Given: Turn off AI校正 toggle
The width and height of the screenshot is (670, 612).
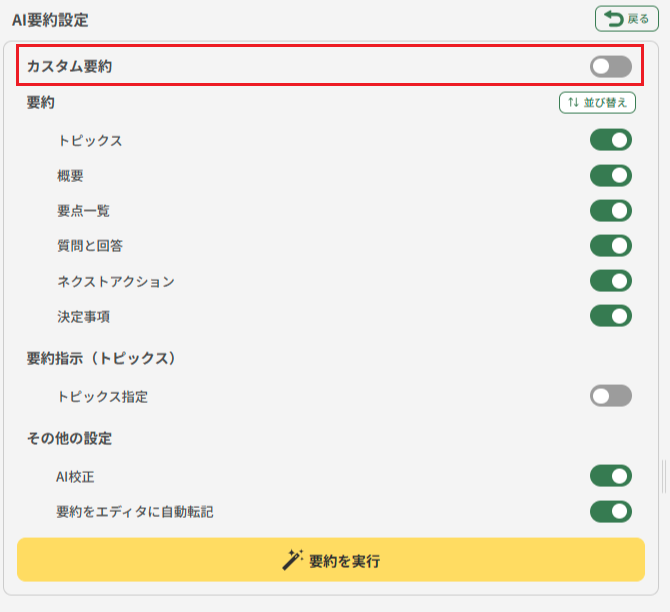Looking at the screenshot, I should (x=610, y=476).
